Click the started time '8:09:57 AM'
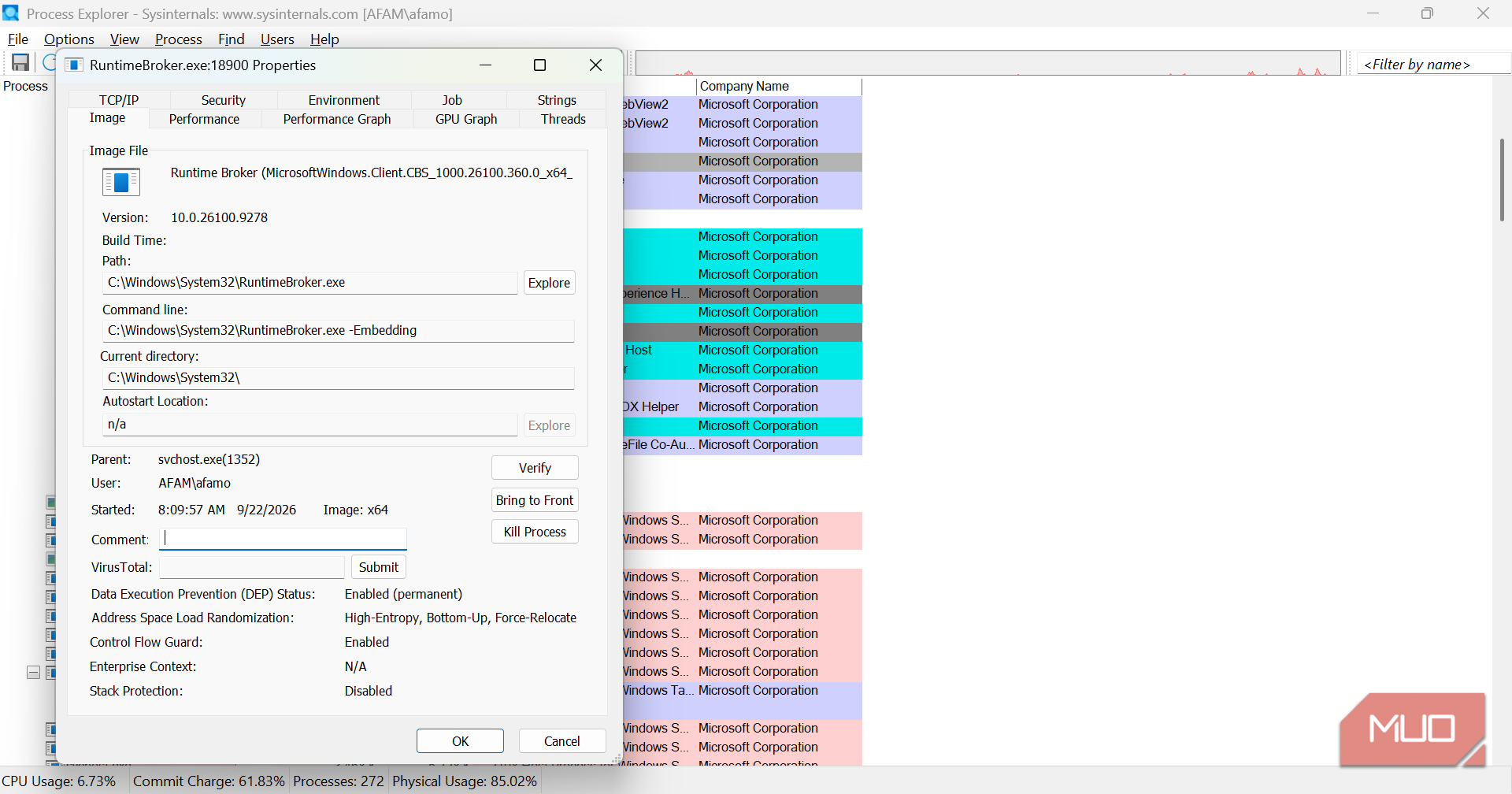 pyautogui.click(x=192, y=510)
